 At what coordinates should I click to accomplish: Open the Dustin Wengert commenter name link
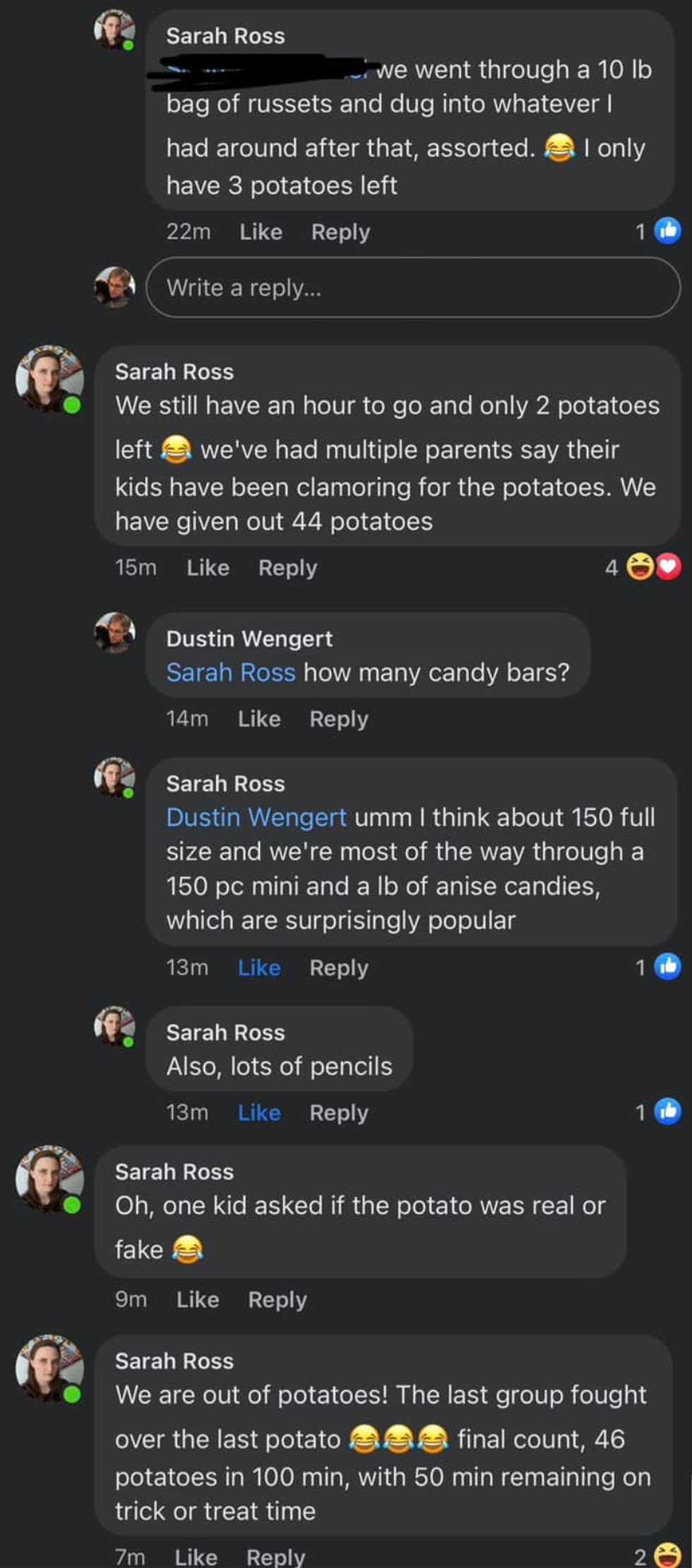coord(249,638)
